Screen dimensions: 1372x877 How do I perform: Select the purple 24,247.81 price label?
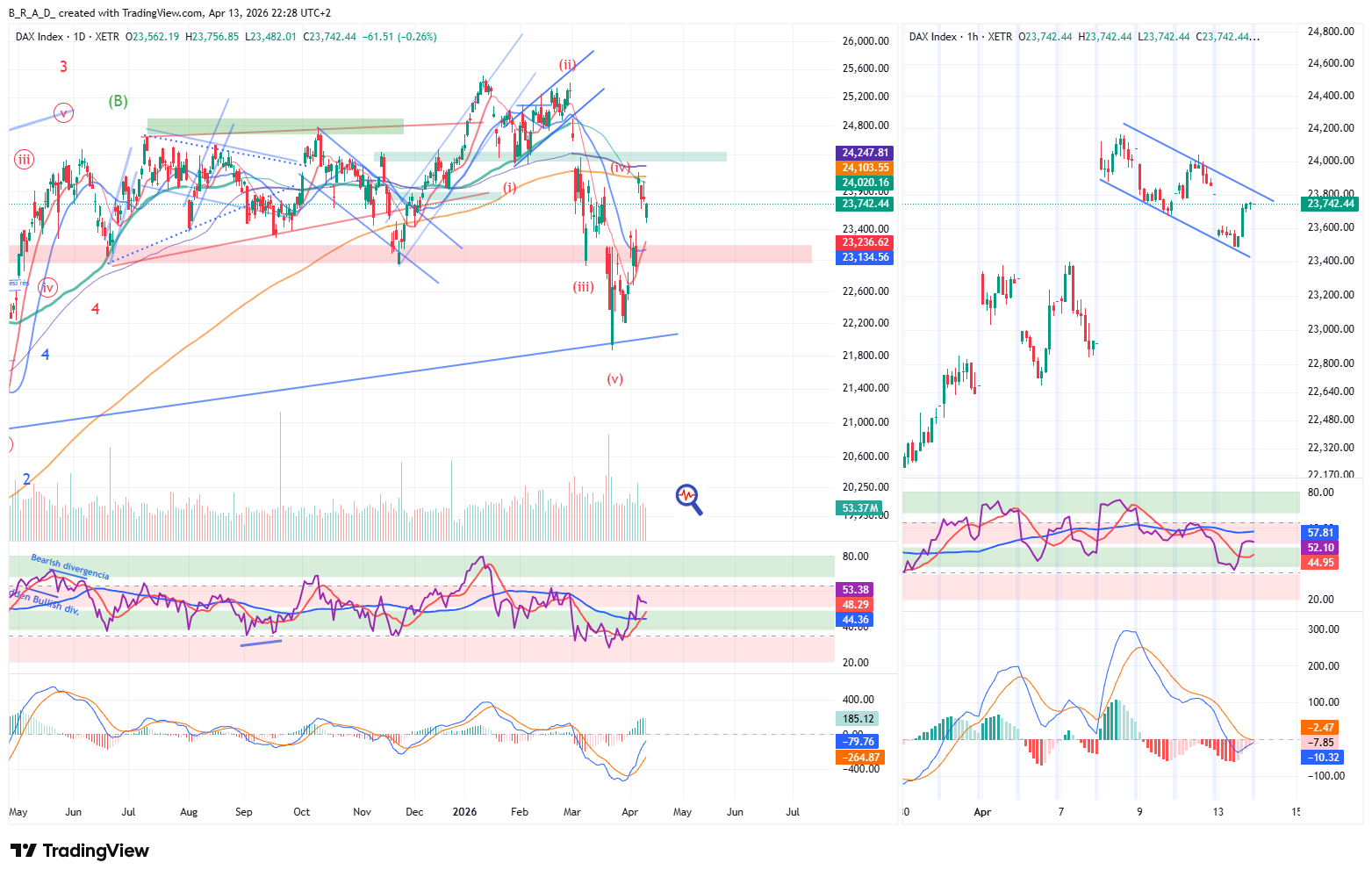pyautogui.click(x=866, y=153)
